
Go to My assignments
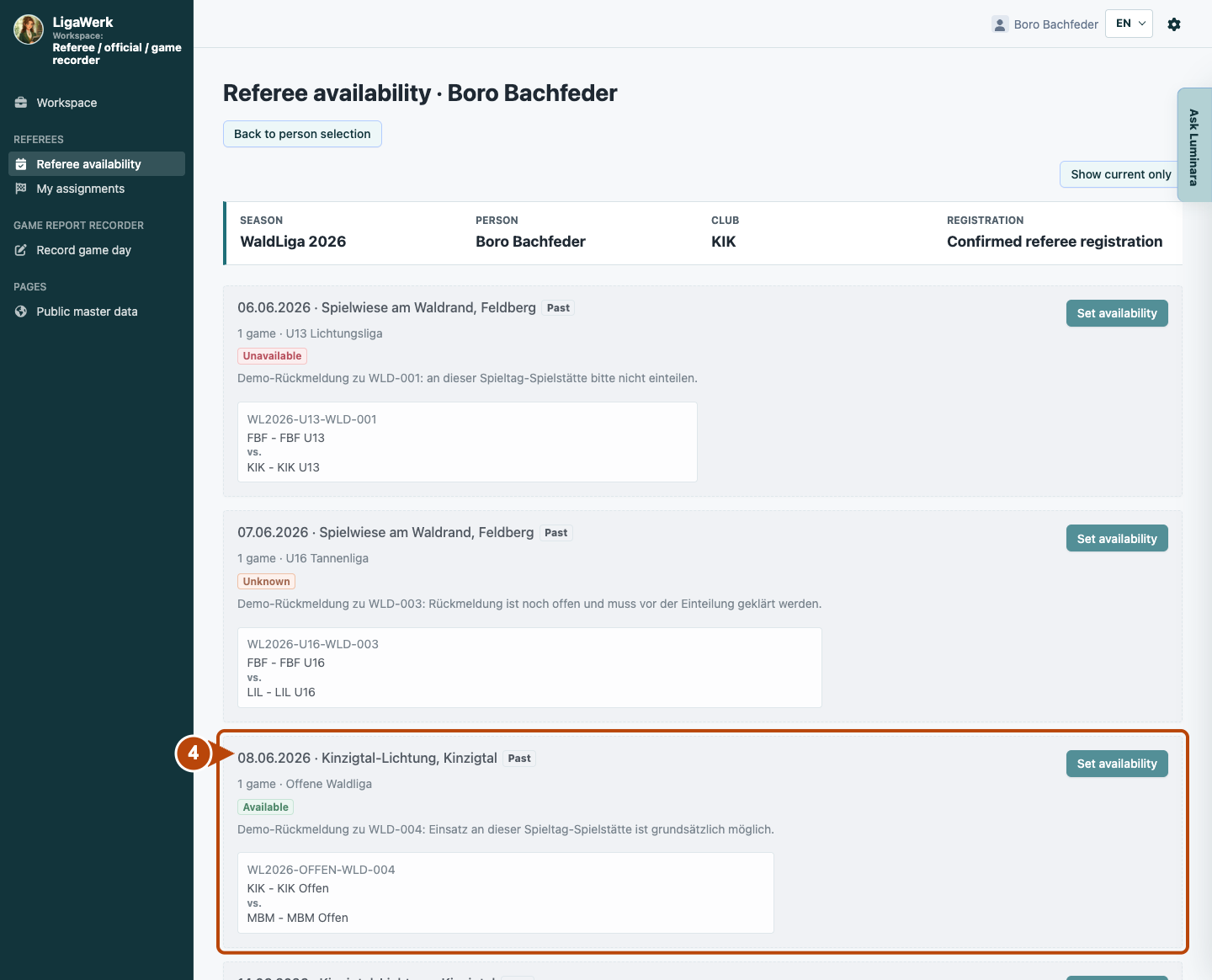(x=97, y=189)
